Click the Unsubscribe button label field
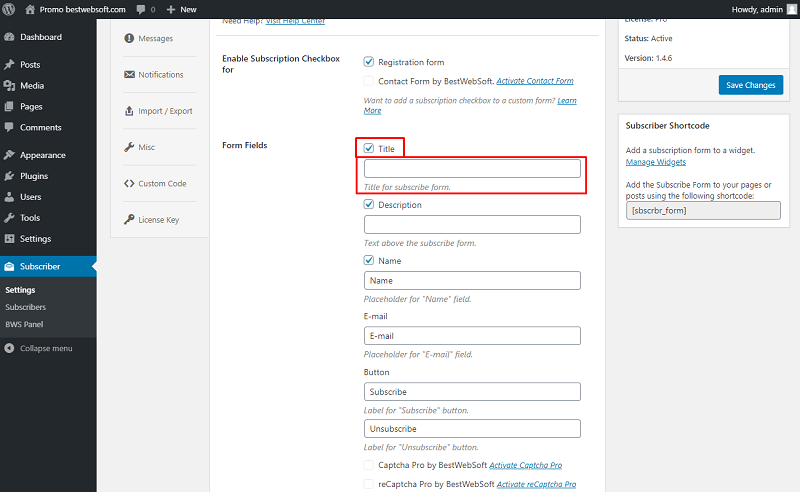Viewport: 800px width, 492px height. [472, 429]
